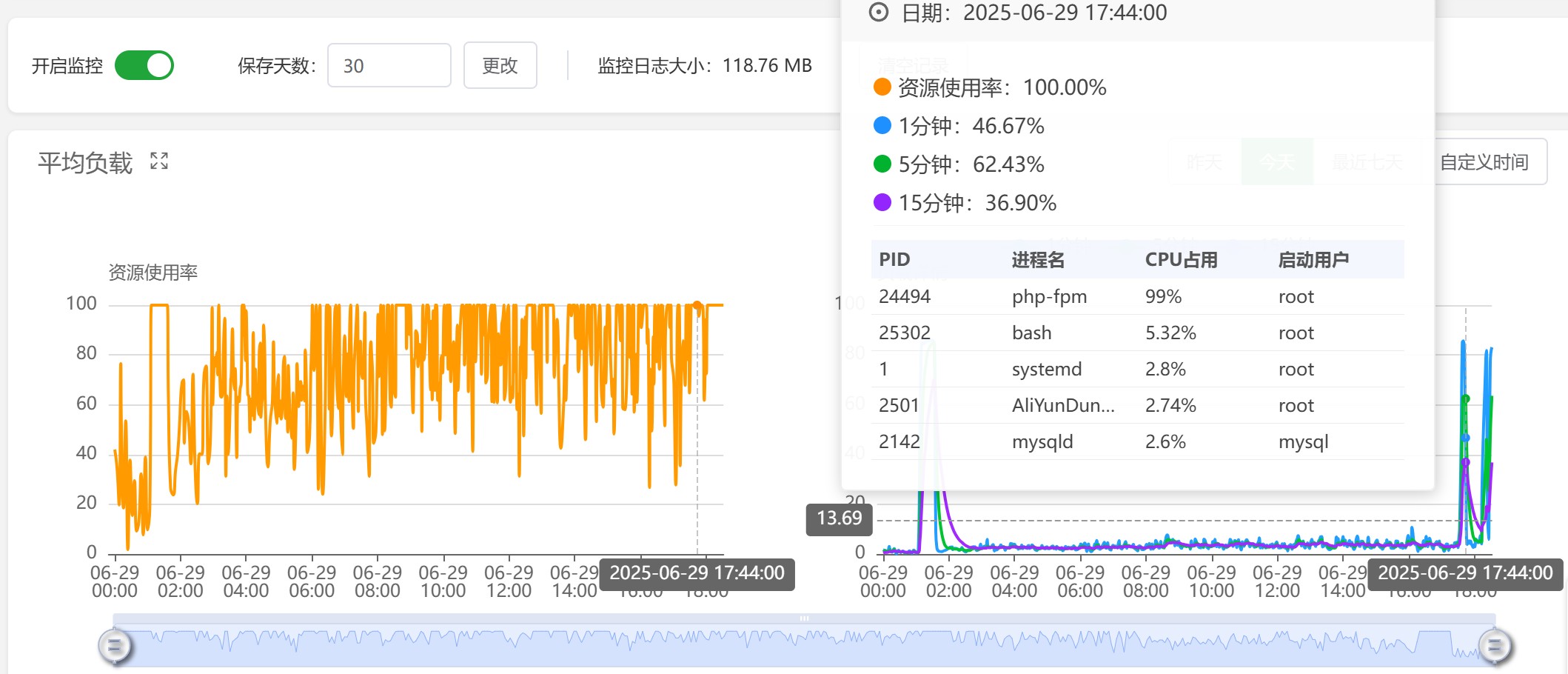Click the CPU占用 column header

1181,259
